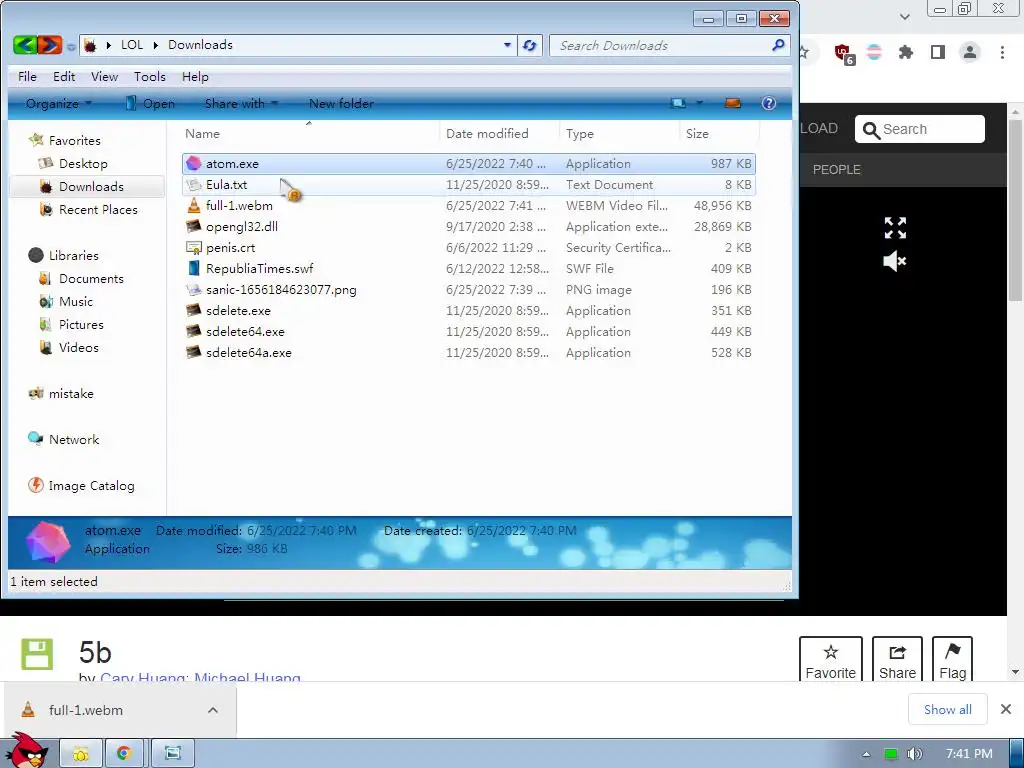Image resolution: width=1024 pixels, height=768 pixels.
Task: Open the File menu
Action: coord(27,76)
